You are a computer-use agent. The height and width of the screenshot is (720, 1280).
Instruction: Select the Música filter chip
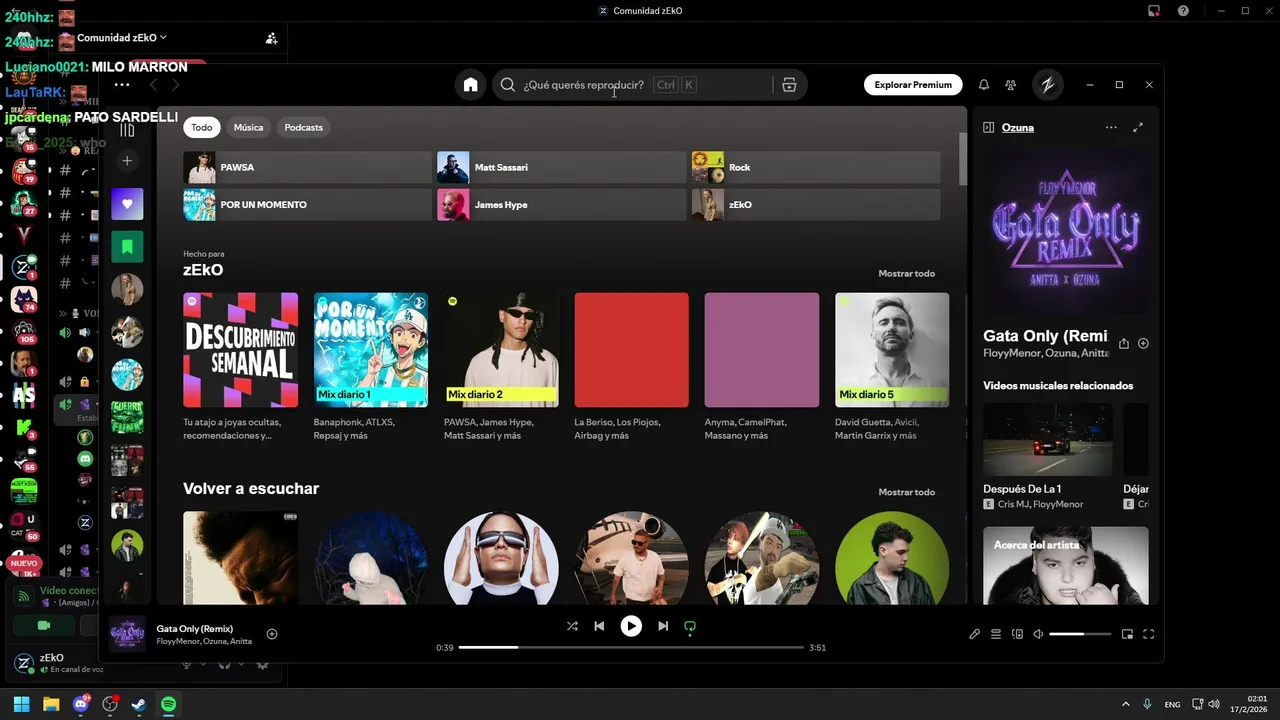point(248,127)
